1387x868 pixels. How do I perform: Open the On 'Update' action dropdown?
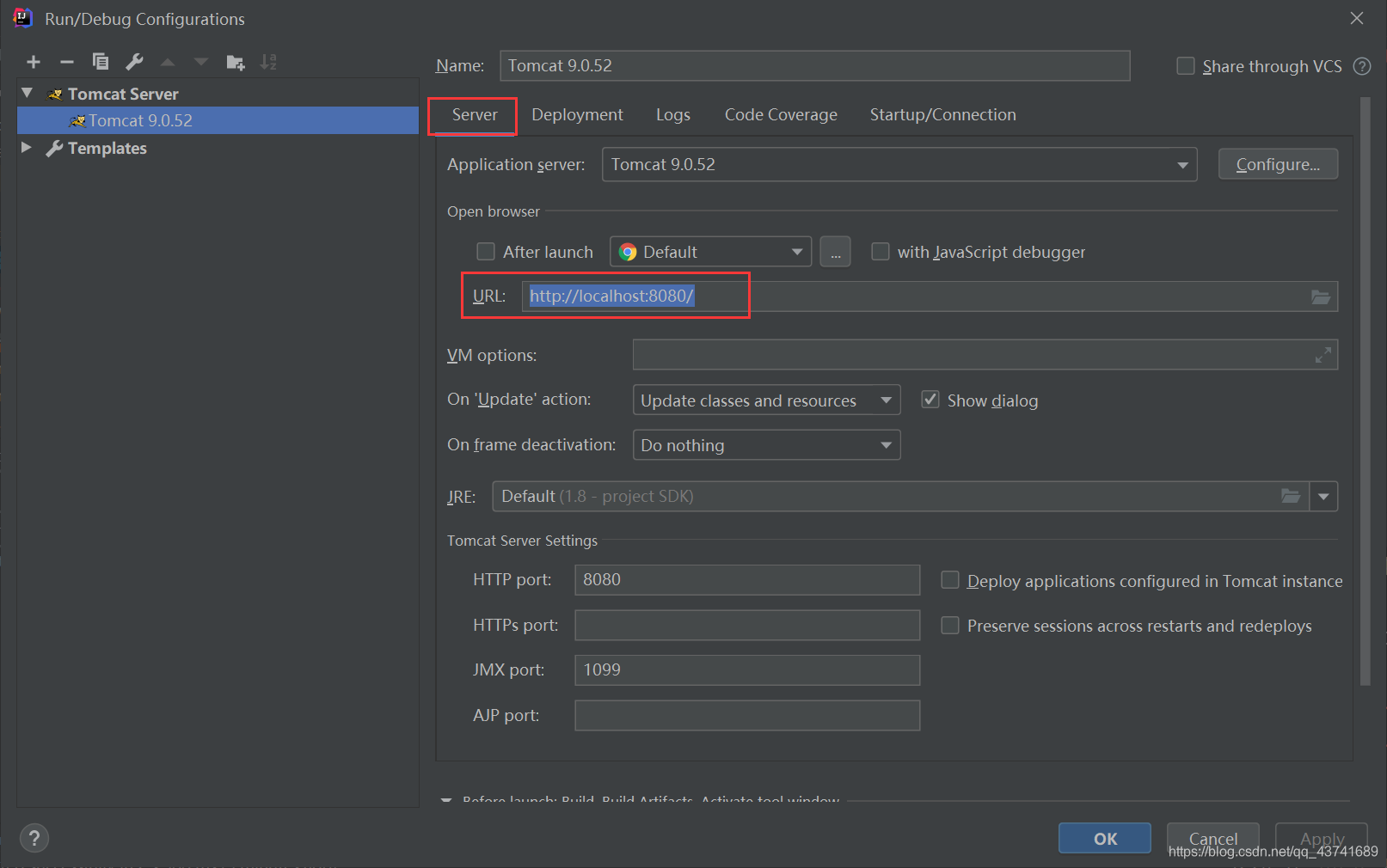tap(766, 400)
